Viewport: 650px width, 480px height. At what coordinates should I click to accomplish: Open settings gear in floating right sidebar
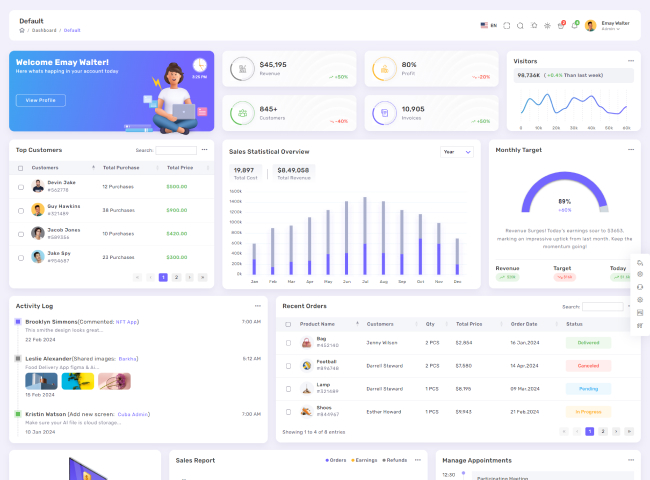[x=639, y=274]
